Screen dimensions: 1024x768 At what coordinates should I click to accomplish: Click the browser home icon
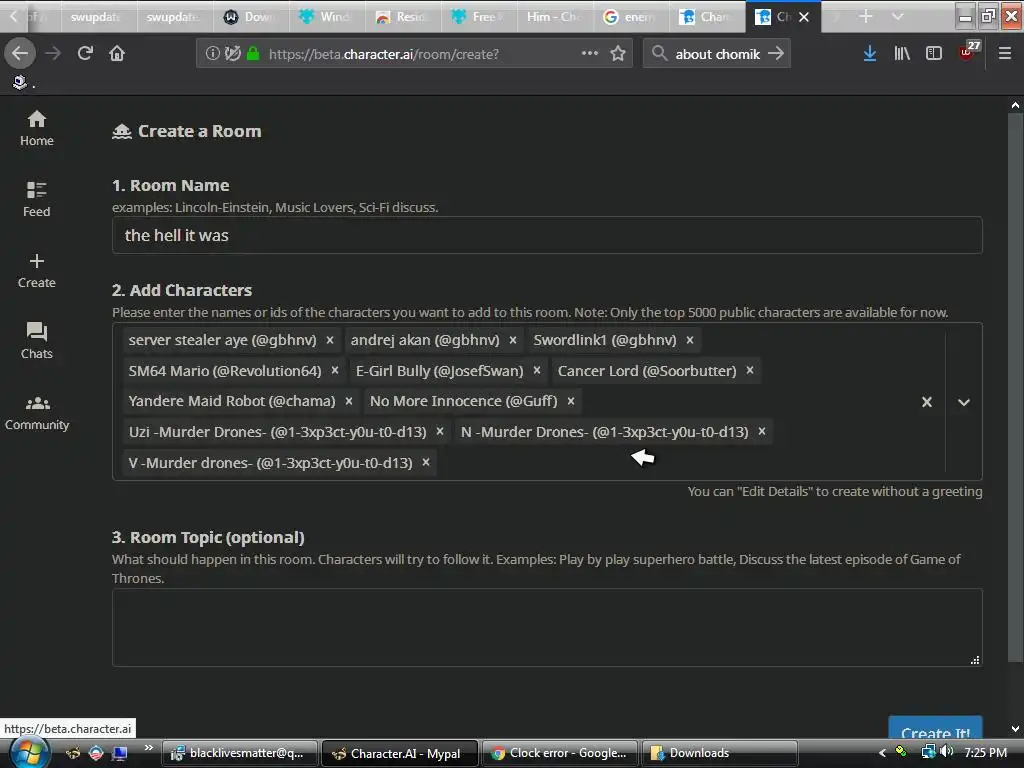coord(117,53)
